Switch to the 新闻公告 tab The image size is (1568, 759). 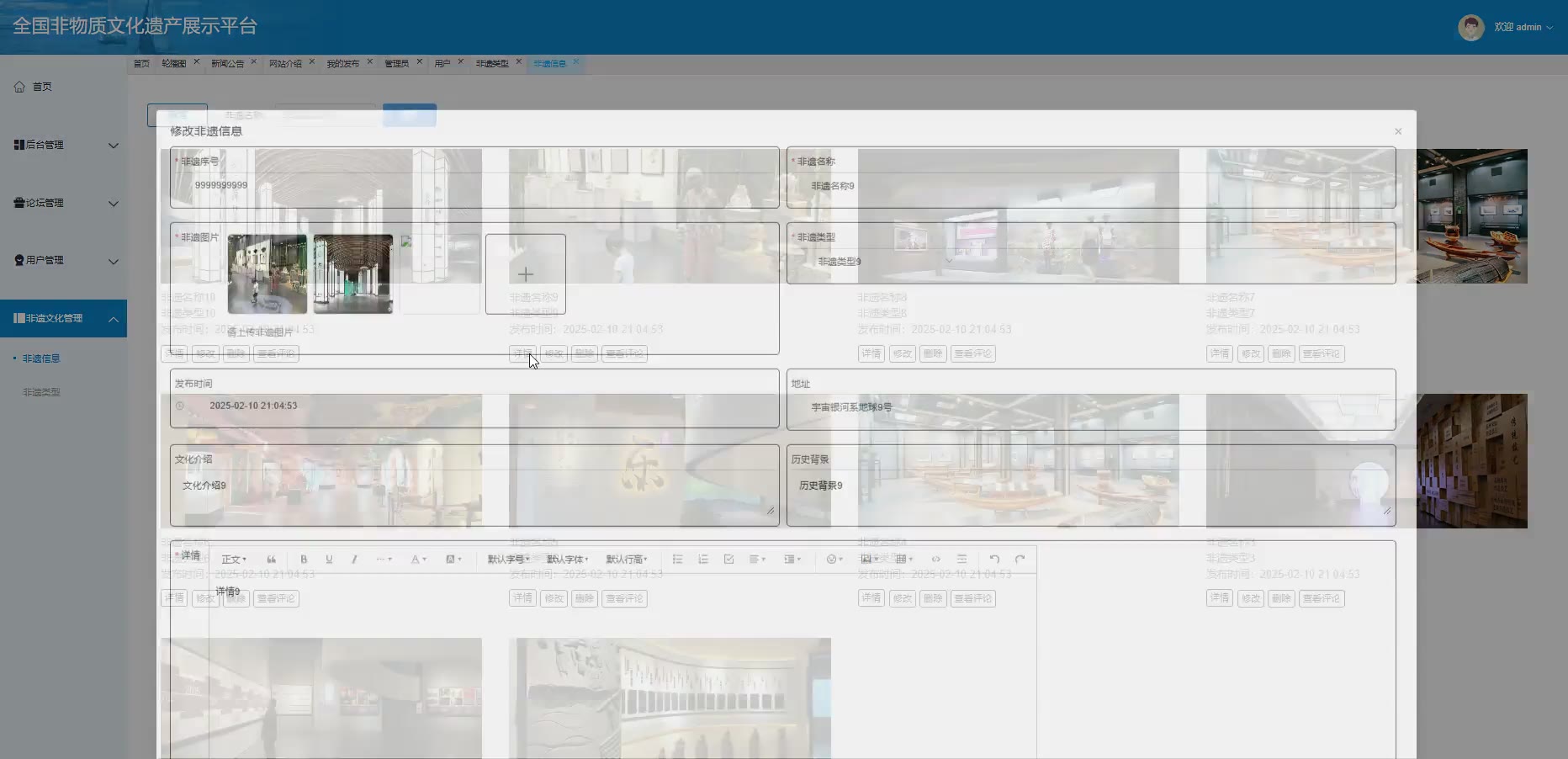[x=227, y=64]
